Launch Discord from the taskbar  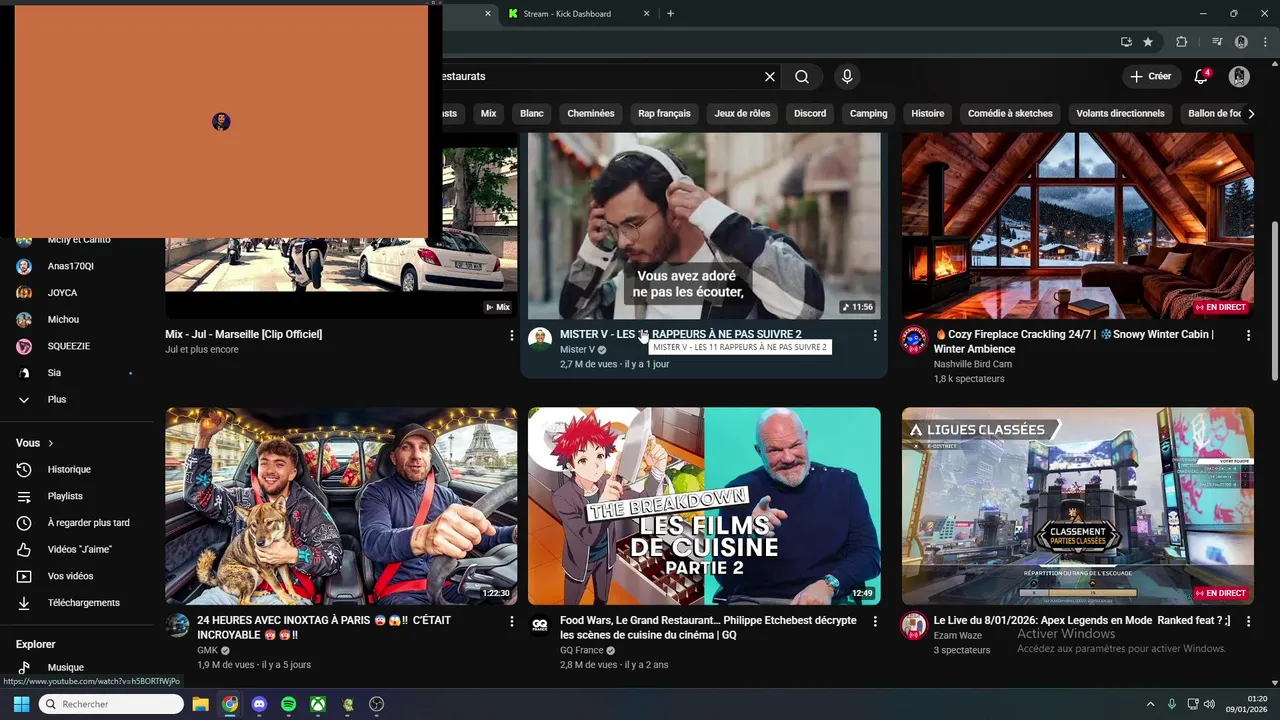[x=259, y=704]
